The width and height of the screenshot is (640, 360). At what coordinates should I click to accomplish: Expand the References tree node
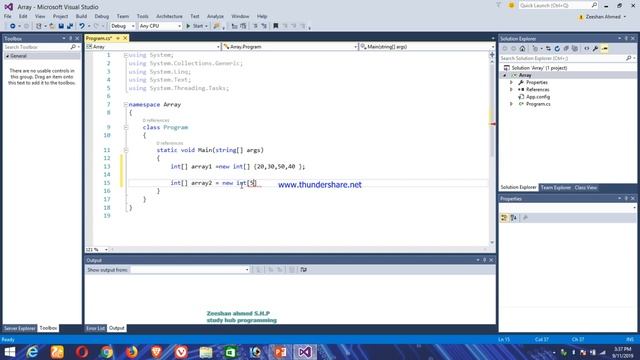tap(511, 89)
